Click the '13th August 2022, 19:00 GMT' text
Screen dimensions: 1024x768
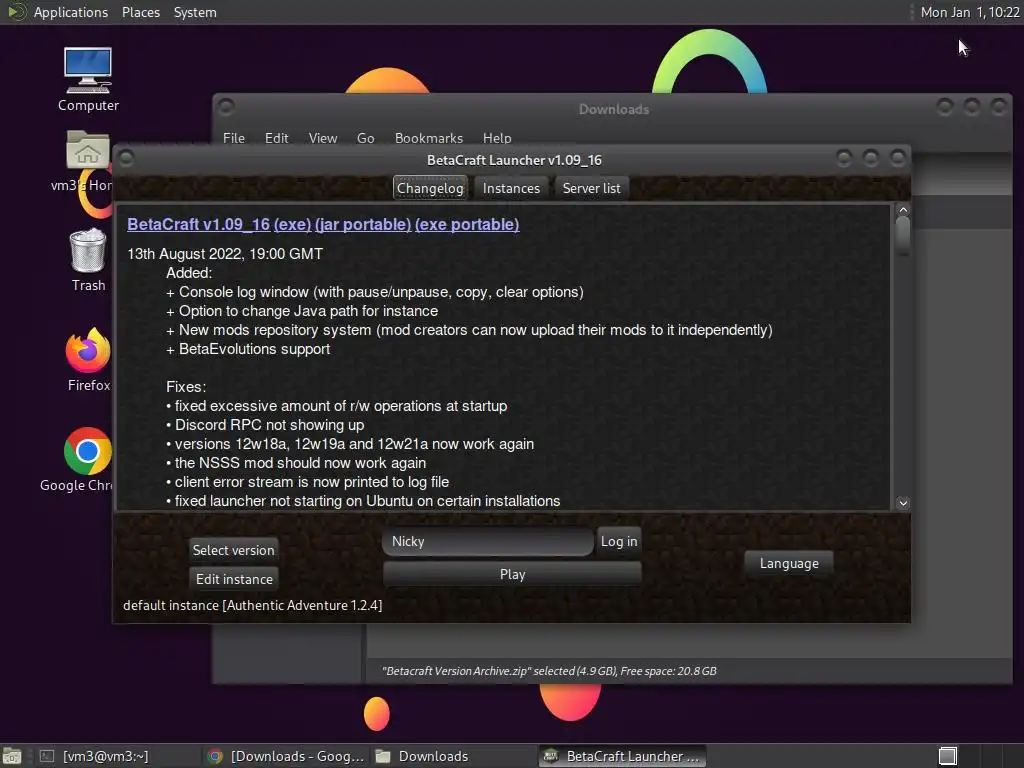pos(225,254)
